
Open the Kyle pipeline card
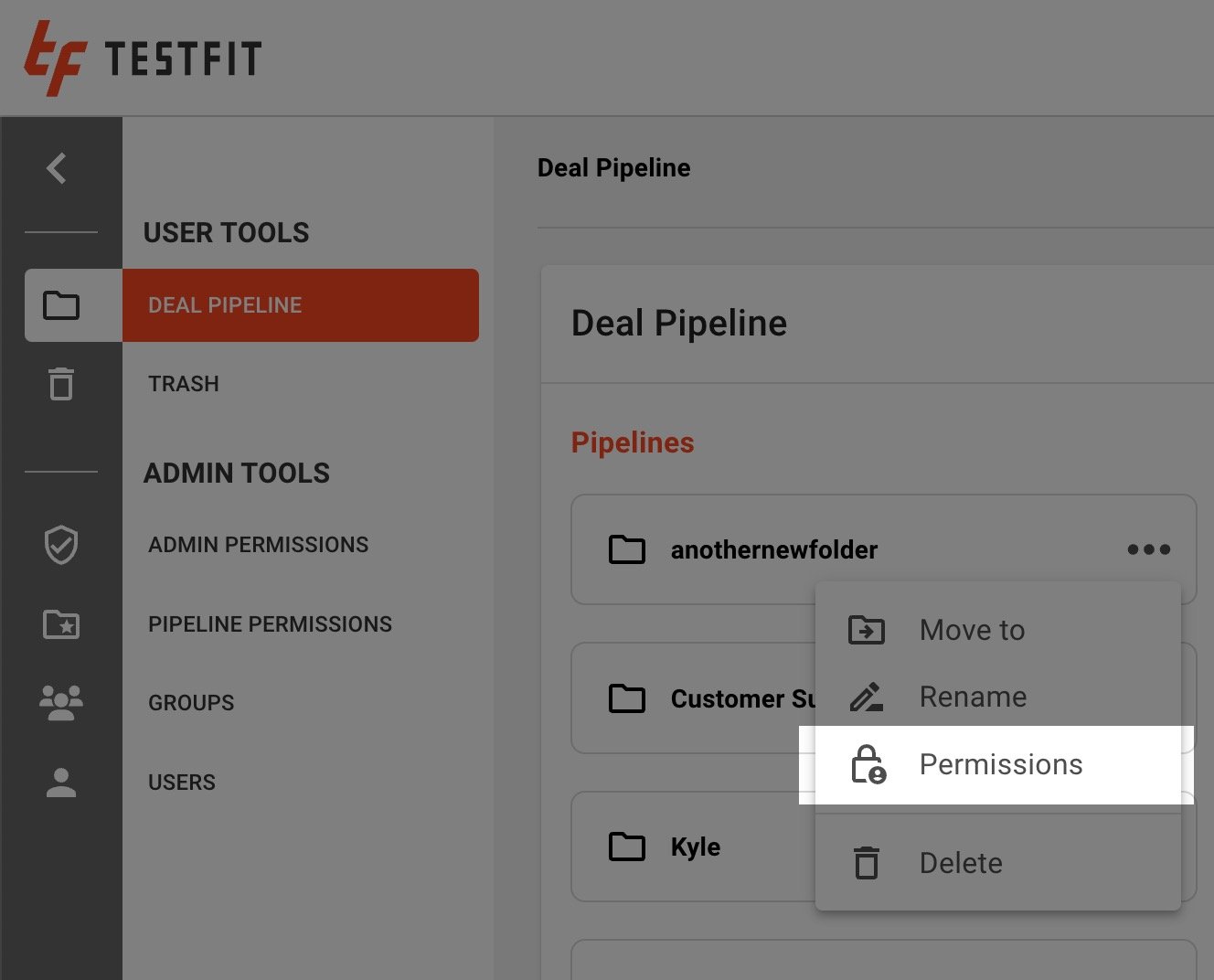click(697, 847)
